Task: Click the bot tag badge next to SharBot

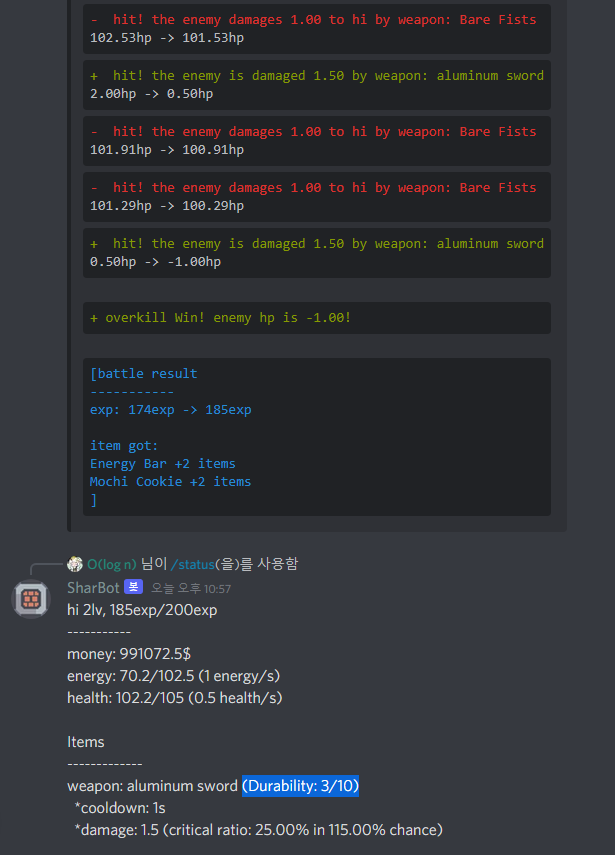Action: (x=134, y=587)
